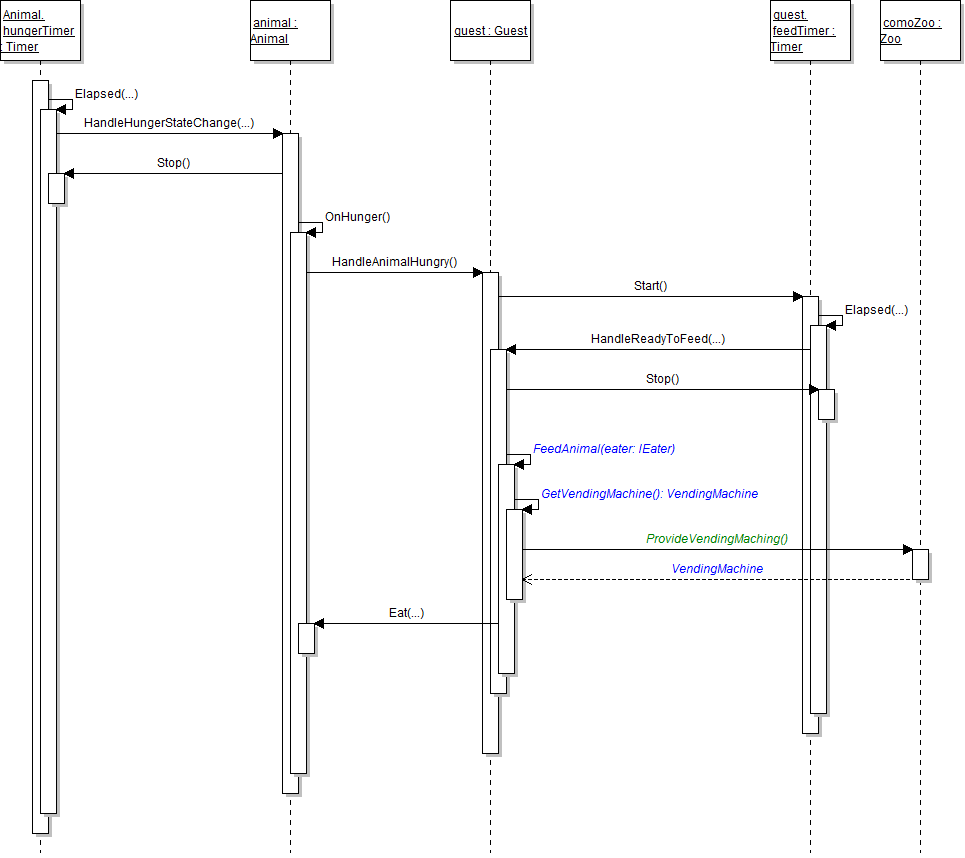Select the Stop() label below HandleReadyToFeed
The height and width of the screenshot is (858, 965).
pyautogui.click(x=662, y=379)
